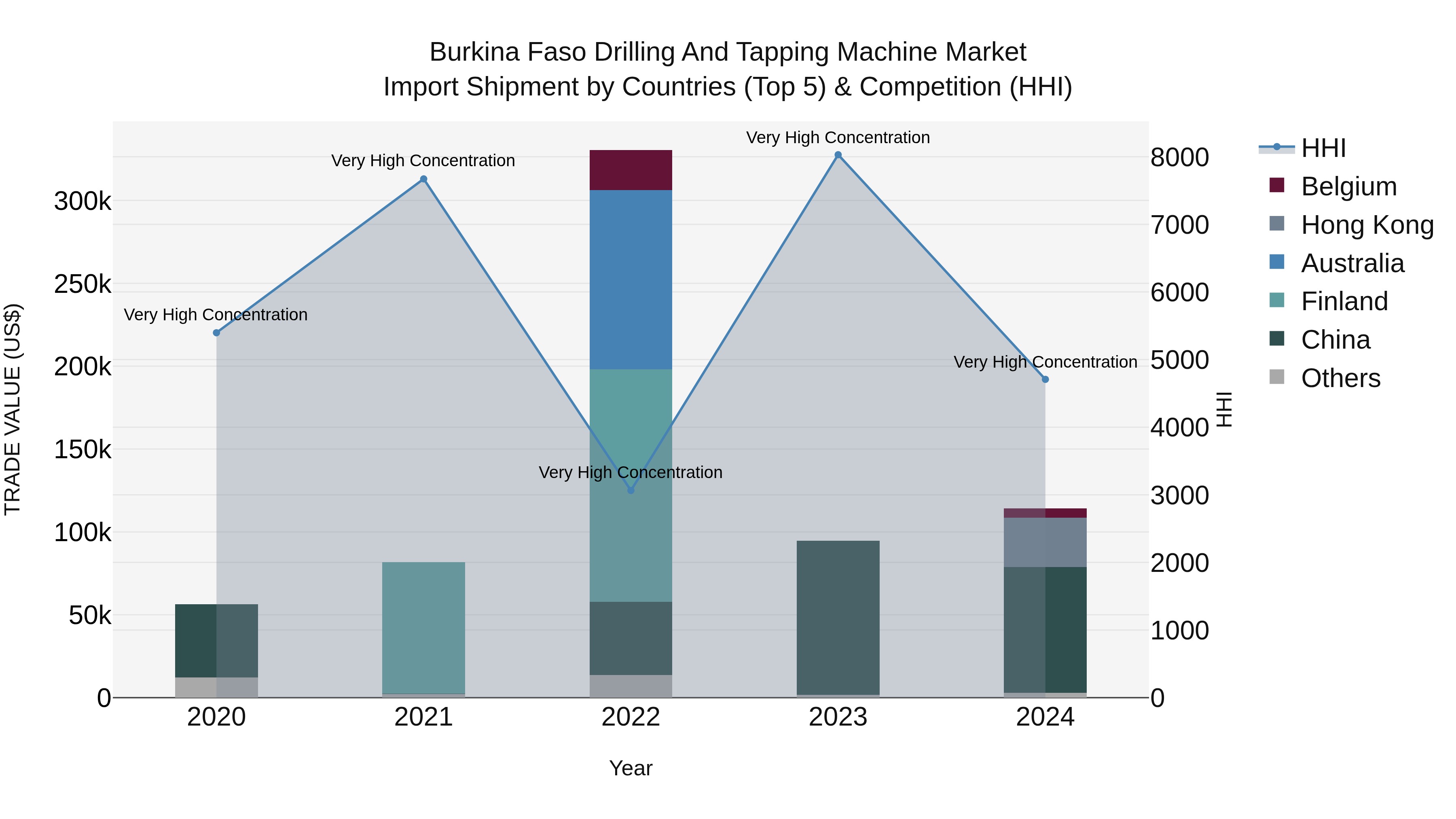The width and height of the screenshot is (1456, 819).
Task: Select the 2021 HHI data point
Action: (x=423, y=179)
